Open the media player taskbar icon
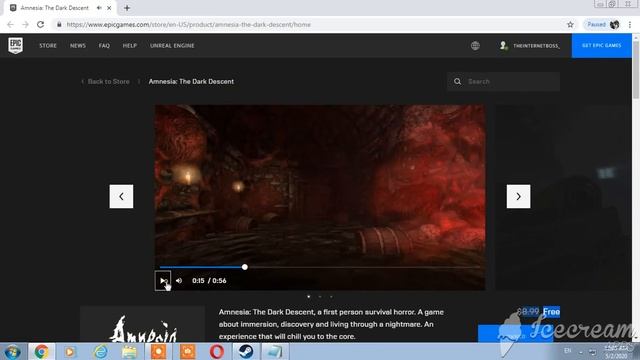Screen dimensions: 640x360 [70, 351]
